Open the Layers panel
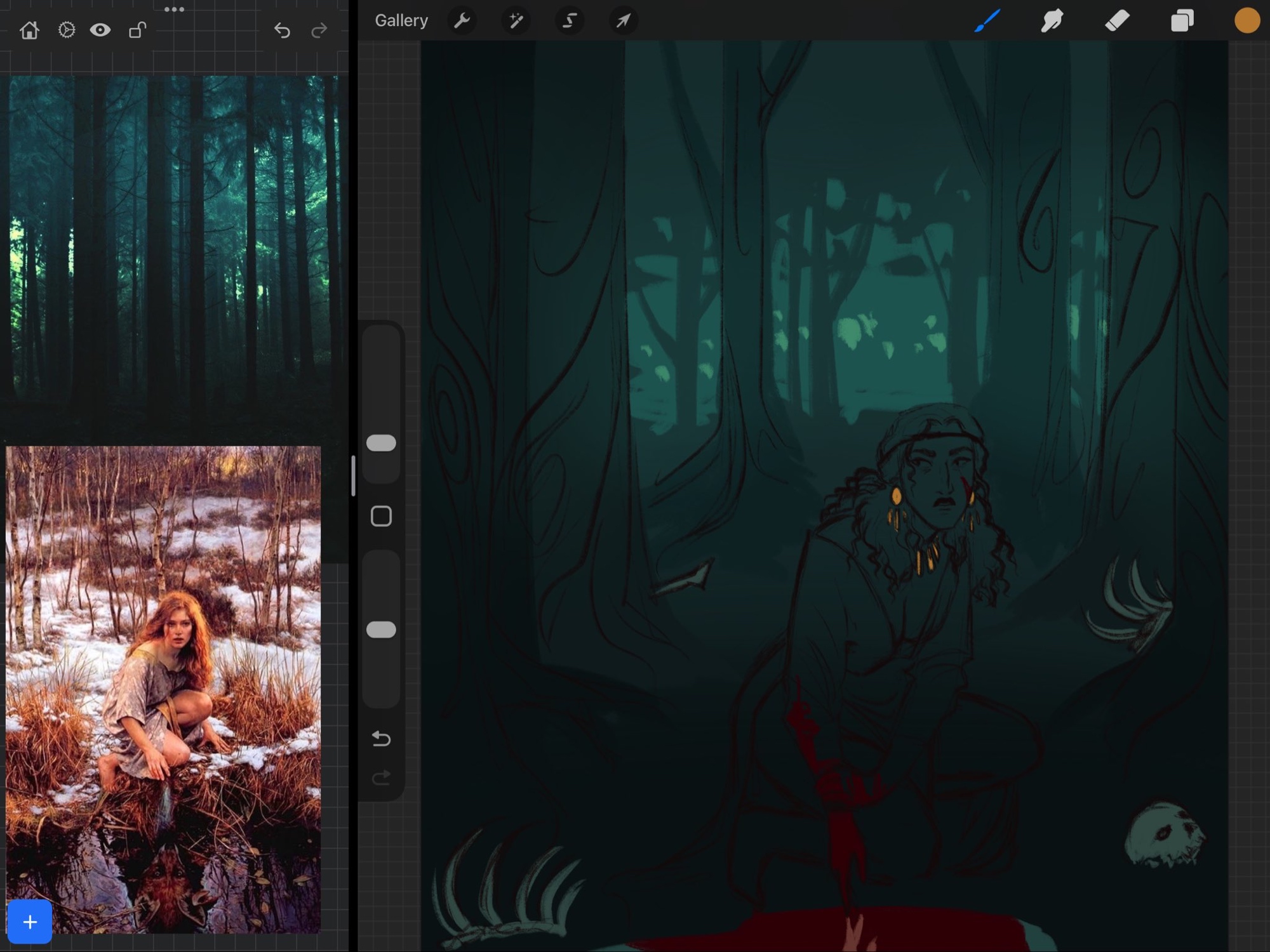This screenshot has width=1270, height=952. tap(1182, 21)
